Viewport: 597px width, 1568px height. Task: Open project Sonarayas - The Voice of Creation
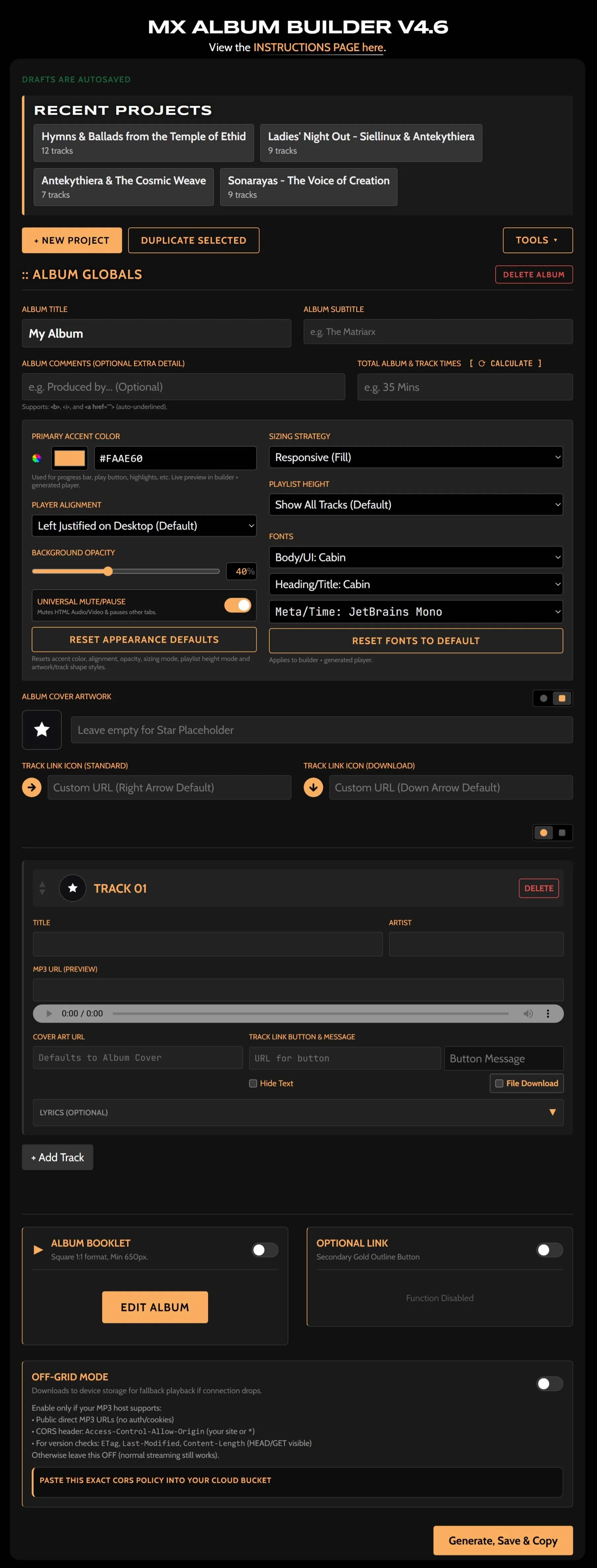pyautogui.click(x=308, y=187)
